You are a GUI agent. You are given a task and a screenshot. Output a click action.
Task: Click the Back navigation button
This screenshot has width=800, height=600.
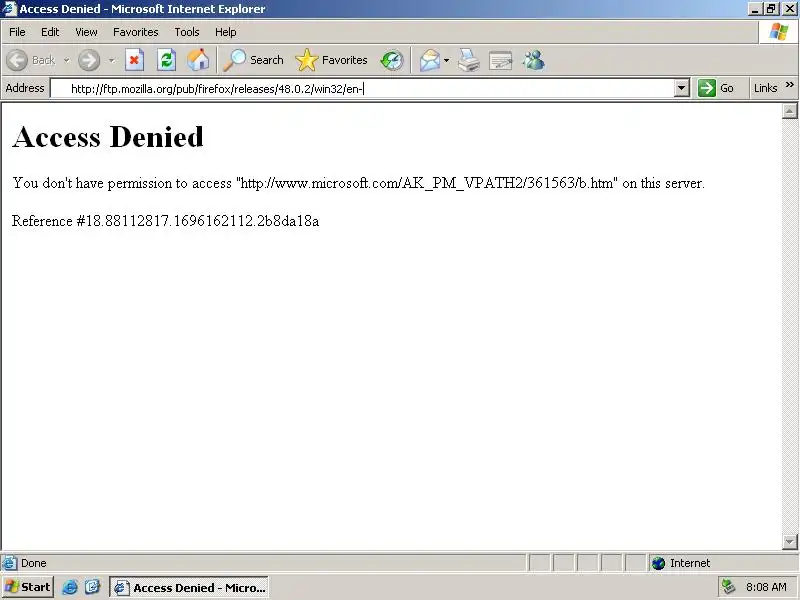[x=31, y=60]
